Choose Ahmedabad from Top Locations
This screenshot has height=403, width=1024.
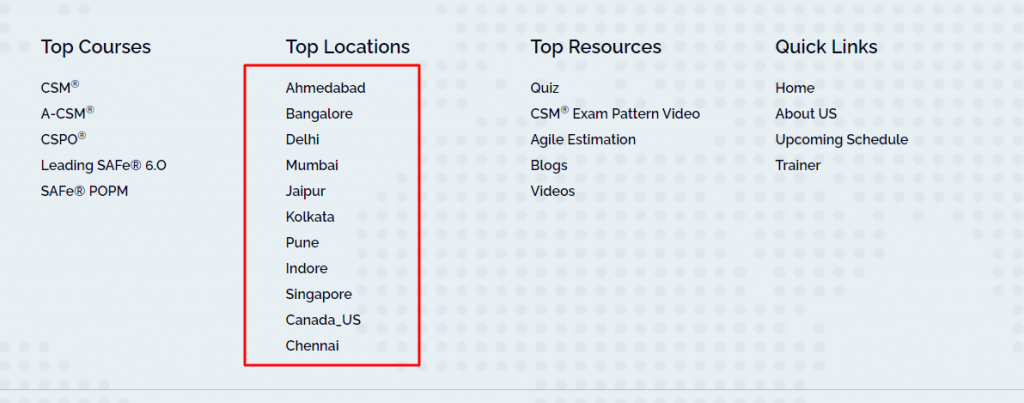(325, 88)
